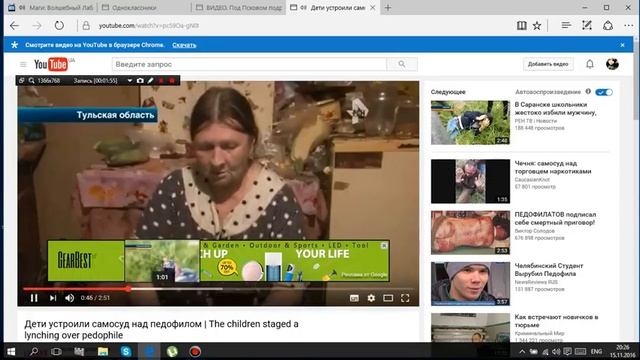Open ПЕДОФИЛАТОВ подписал себе title link
Screen dimensions: 640x360
coord(555,218)
